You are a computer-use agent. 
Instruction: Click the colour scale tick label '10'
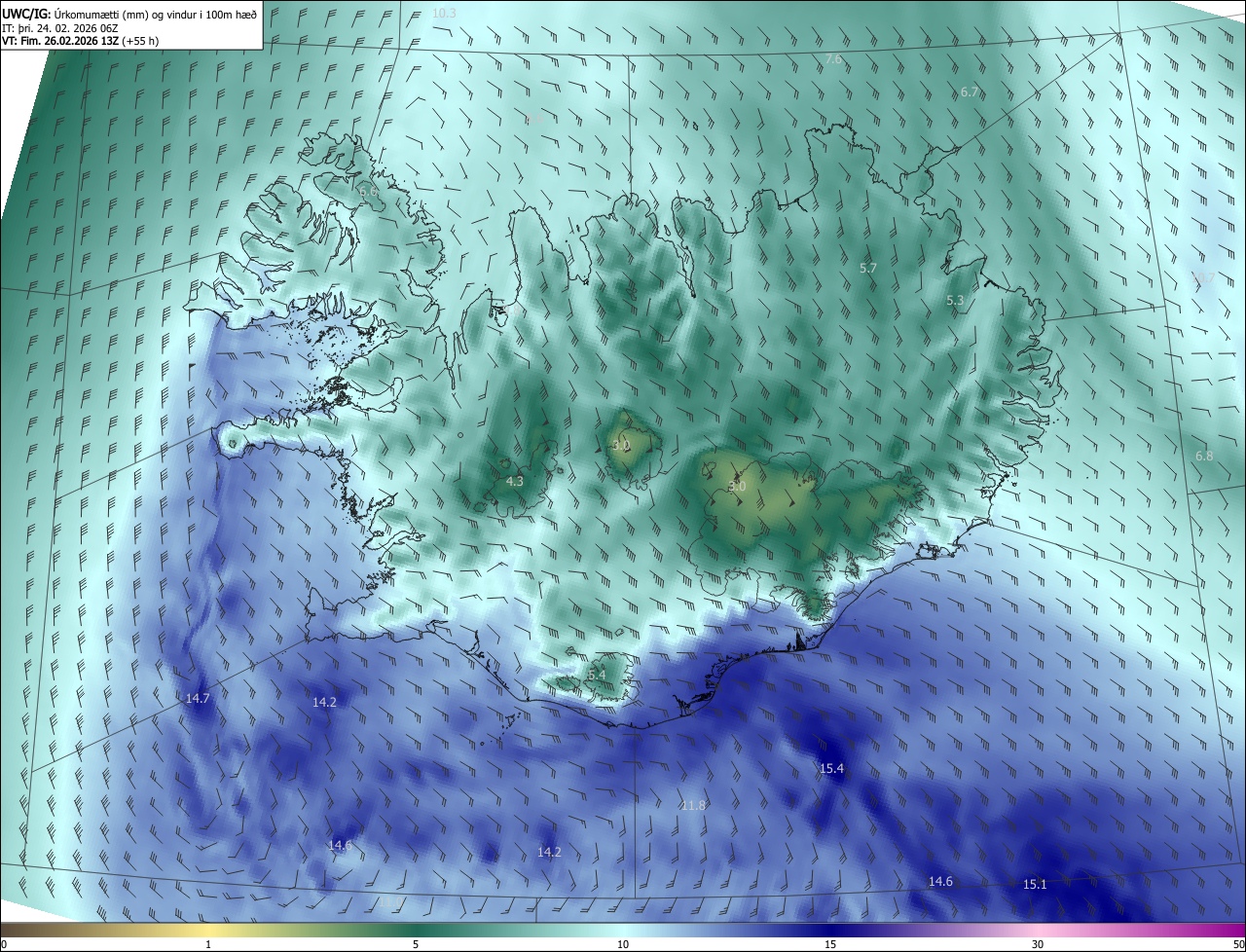623,945
